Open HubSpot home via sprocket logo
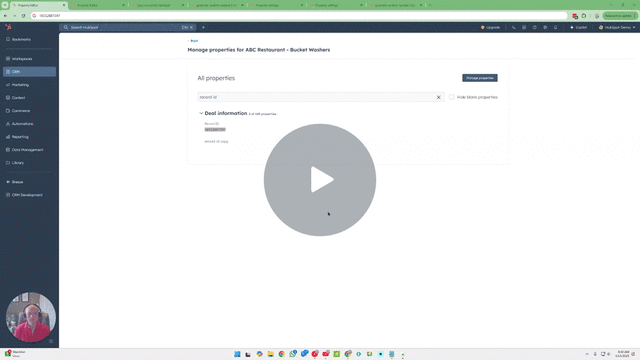The image size is (640, 360). pos(8,27)
